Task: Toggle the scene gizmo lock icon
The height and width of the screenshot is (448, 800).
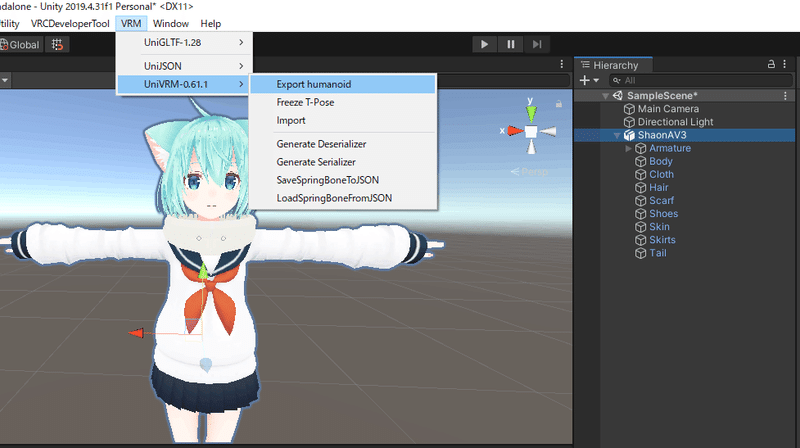Action: pos(559,104)
